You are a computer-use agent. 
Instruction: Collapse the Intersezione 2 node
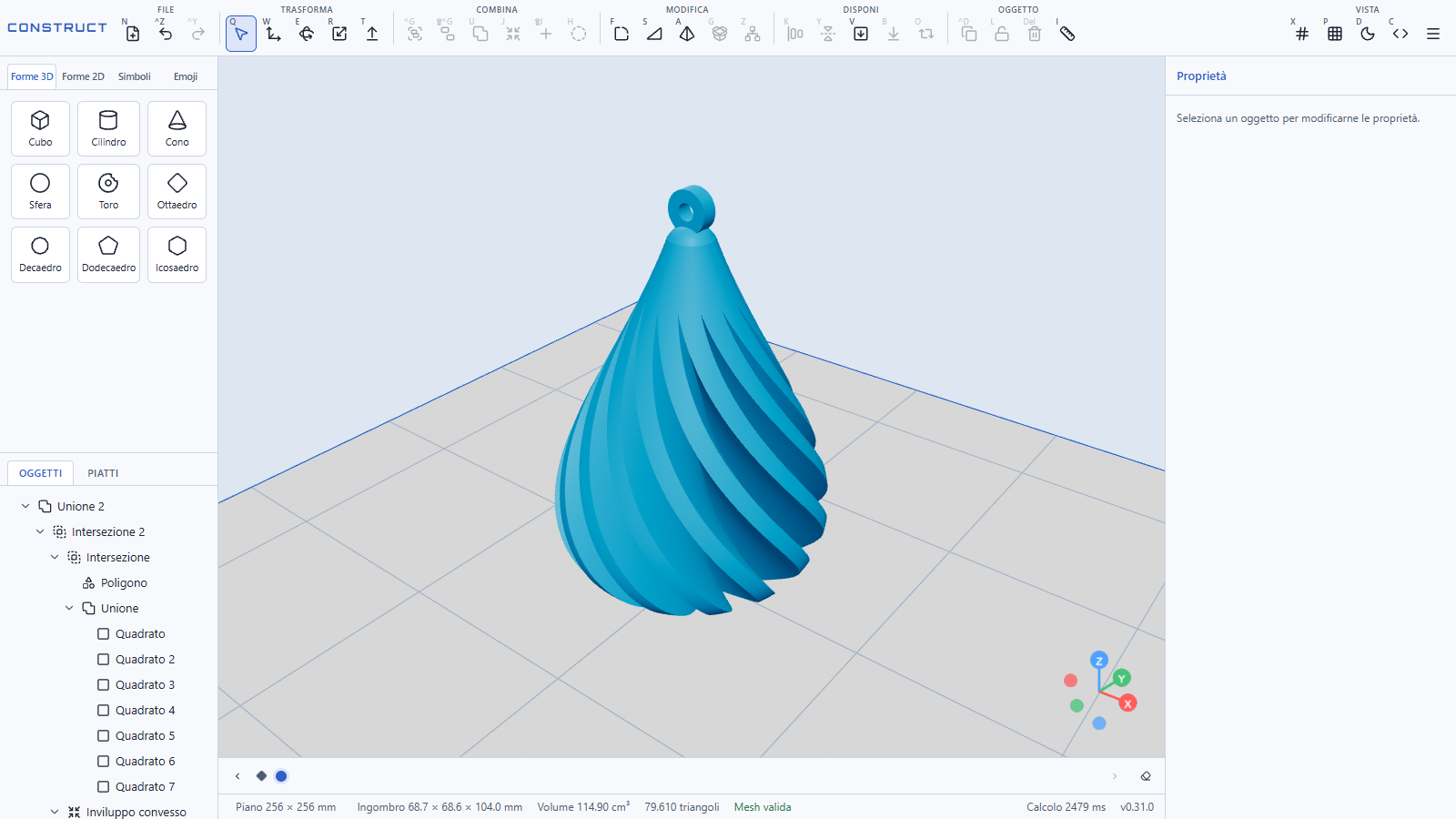pyautogui.click(x=40, y=531)
